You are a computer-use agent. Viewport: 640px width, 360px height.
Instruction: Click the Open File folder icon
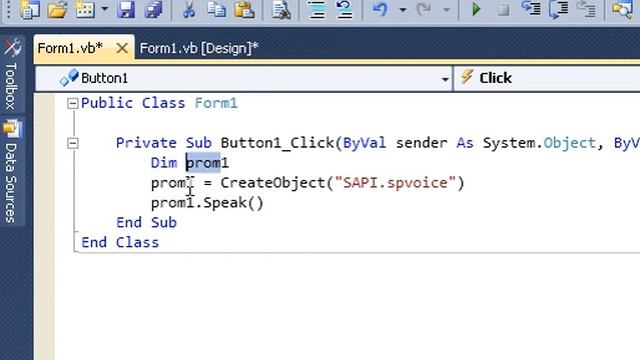pyautogui.click(x=57, y=9)
